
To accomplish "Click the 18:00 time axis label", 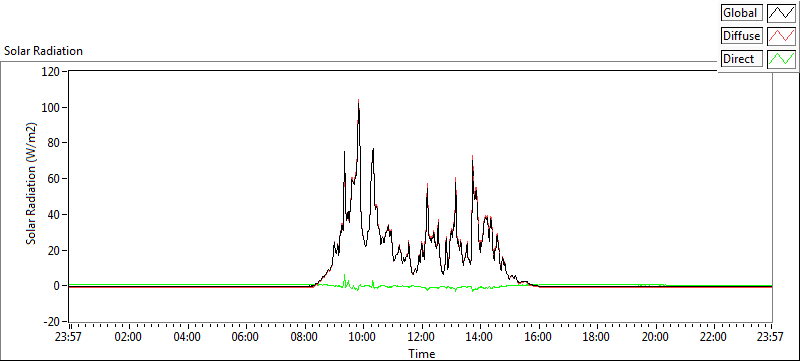I will (596, 337).
